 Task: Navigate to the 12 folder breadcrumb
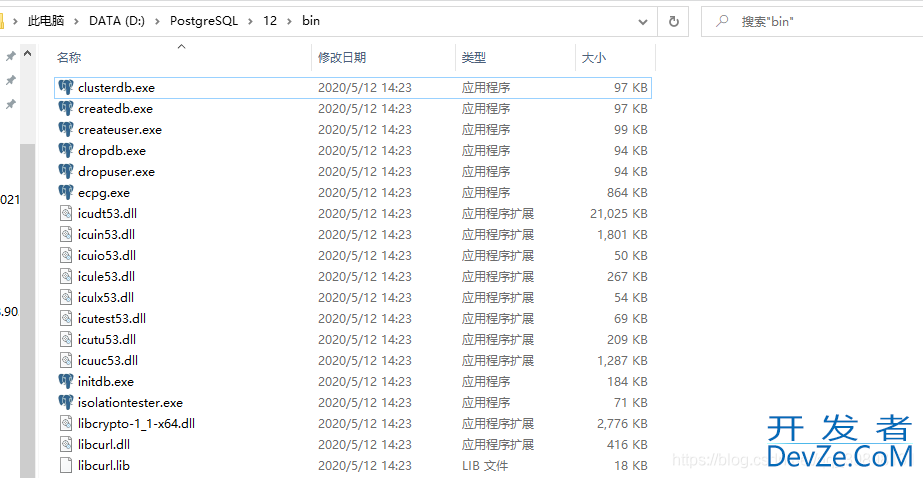pos(270,21)
